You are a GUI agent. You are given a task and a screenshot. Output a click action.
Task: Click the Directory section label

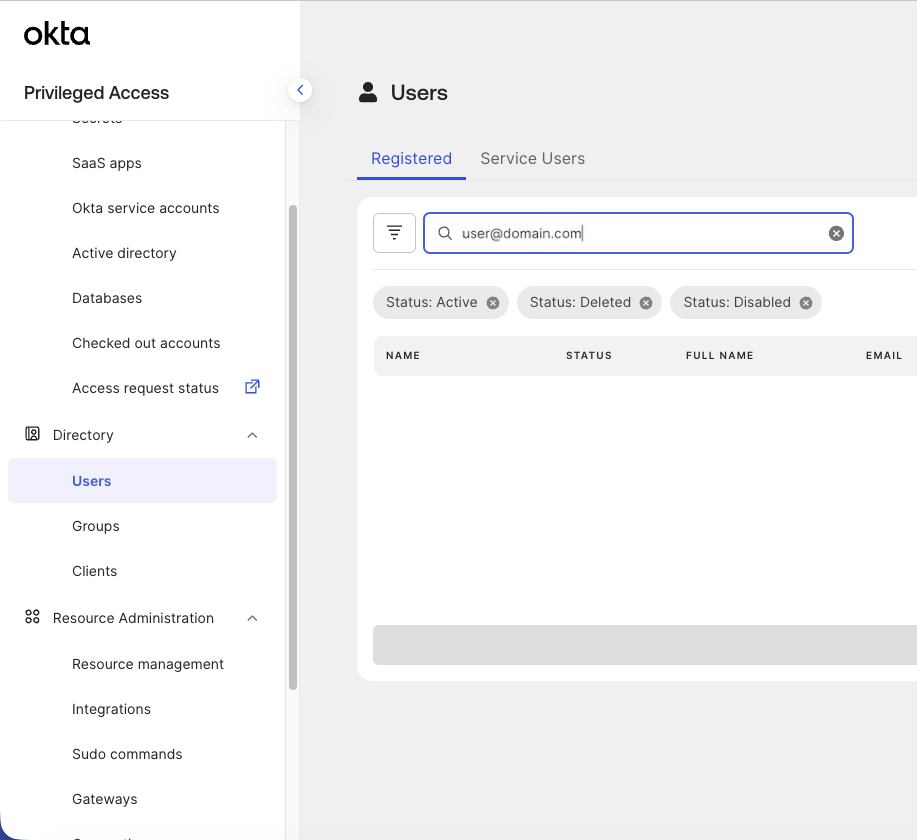(x=83, y=435)
